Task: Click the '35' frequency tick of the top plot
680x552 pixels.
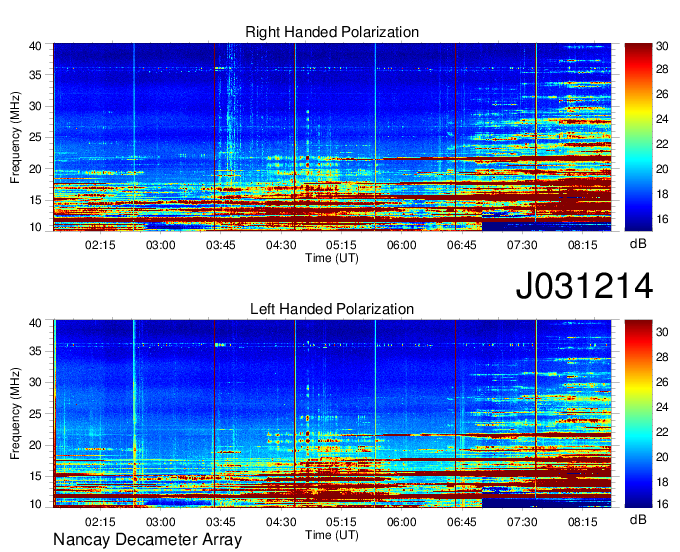Action: (x=35, y=75)
